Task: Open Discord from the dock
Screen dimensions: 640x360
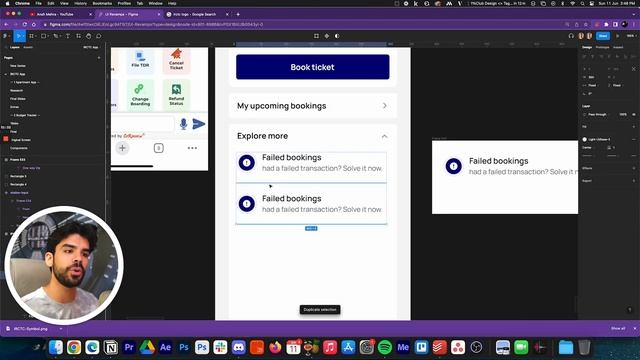Action: click(x=238, y=347)
